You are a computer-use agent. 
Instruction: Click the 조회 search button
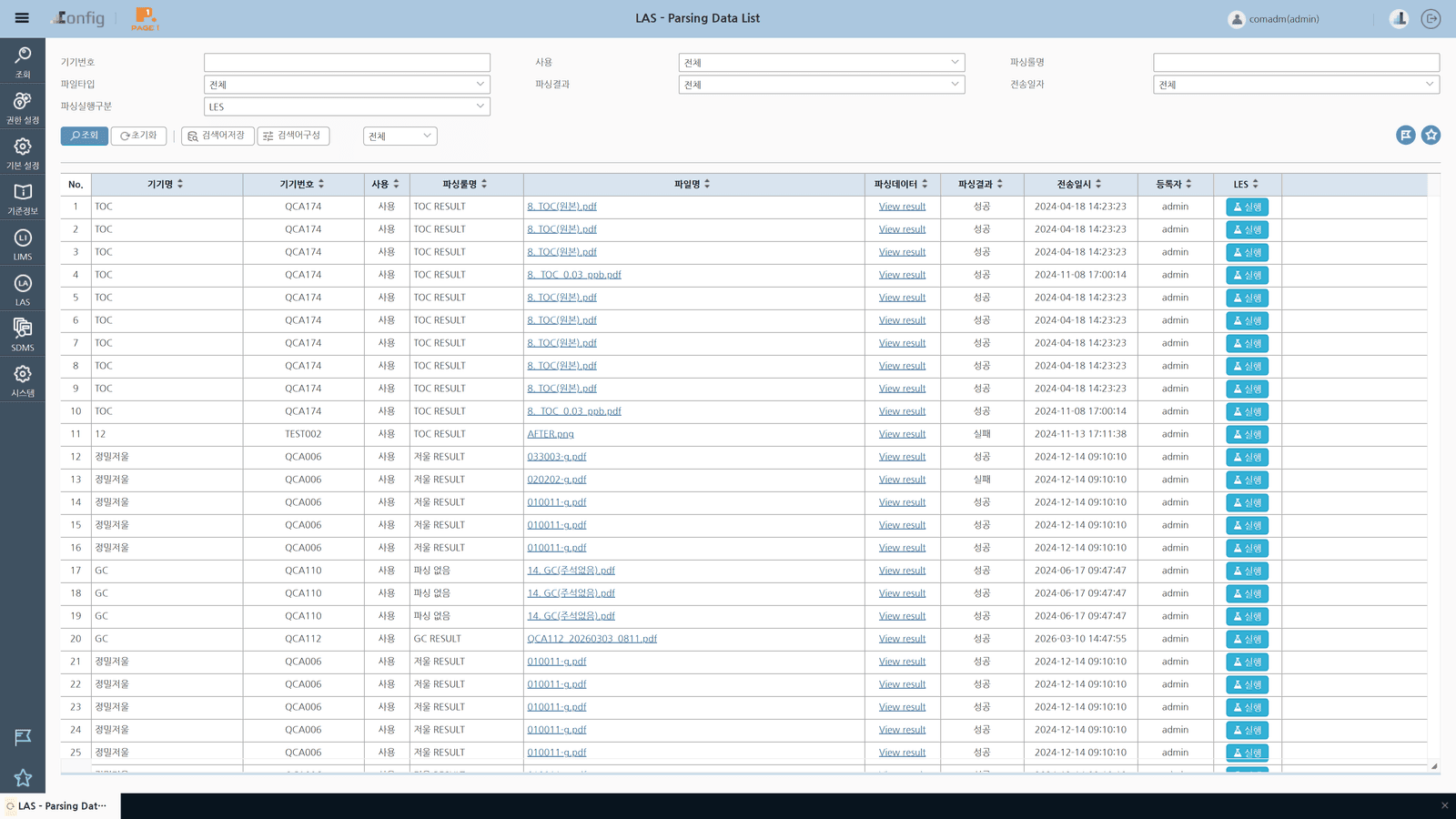coord(85,136)
